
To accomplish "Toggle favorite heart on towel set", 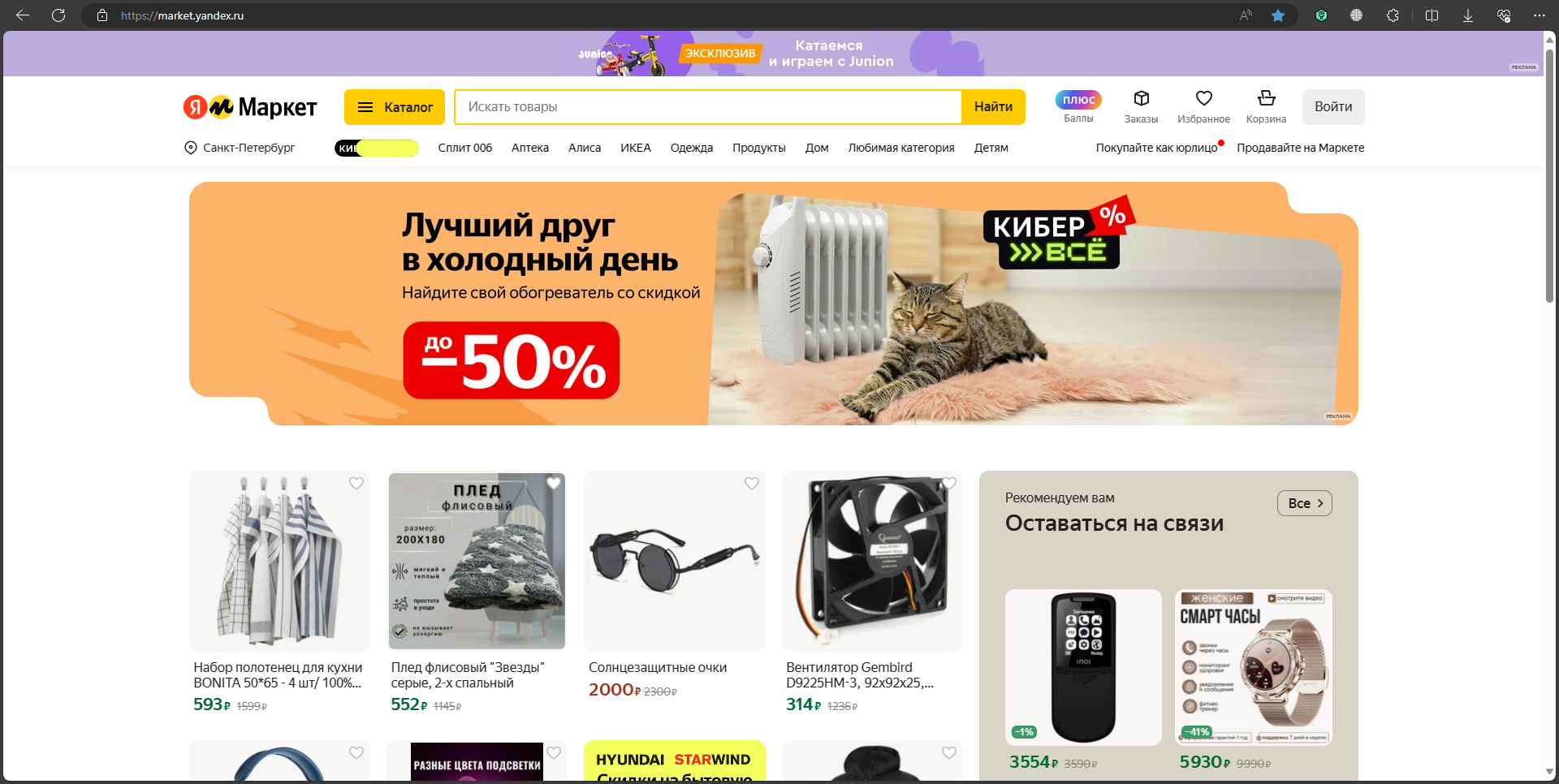I will (x=356, y=484).
